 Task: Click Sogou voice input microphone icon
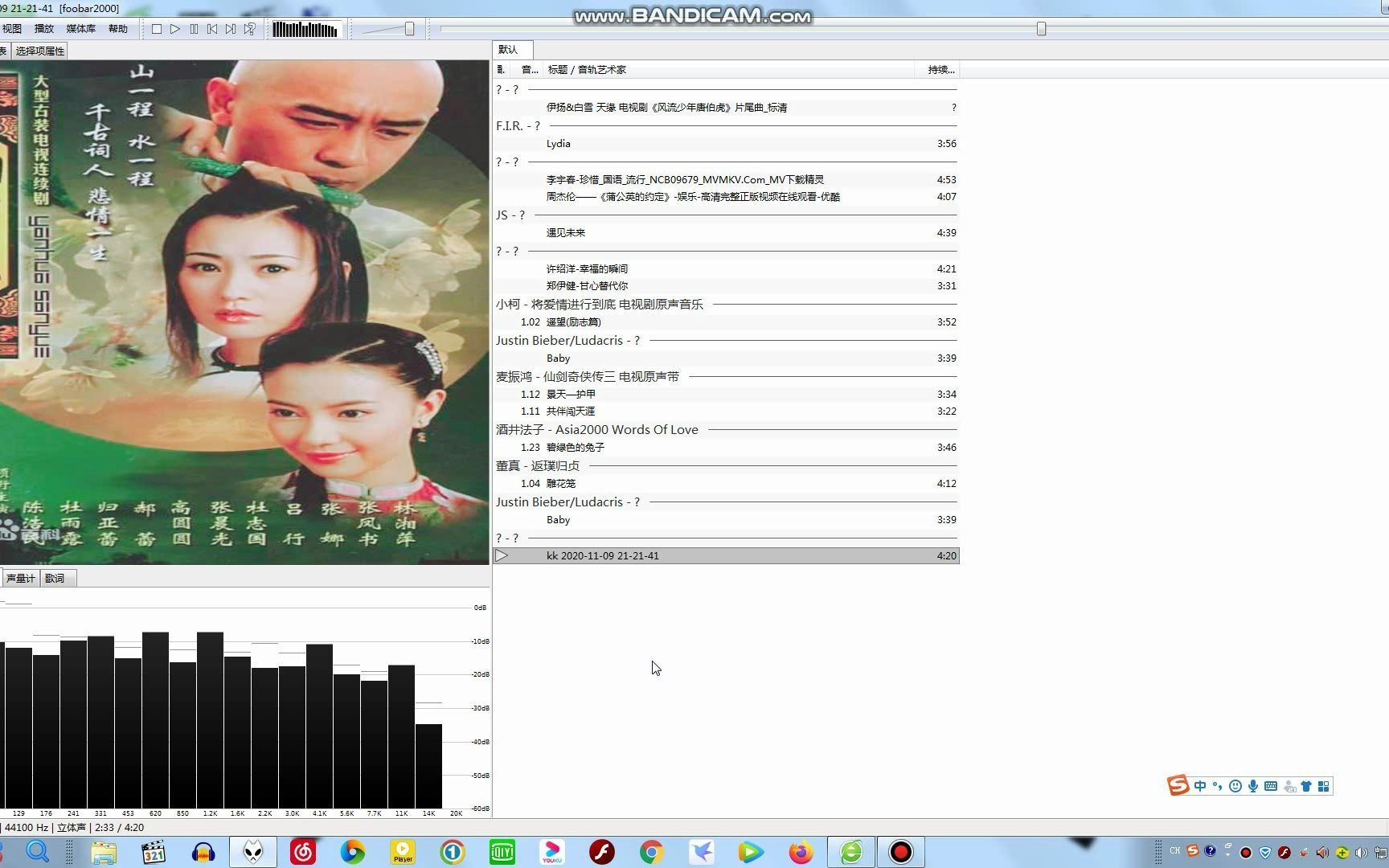point(1253,786)
